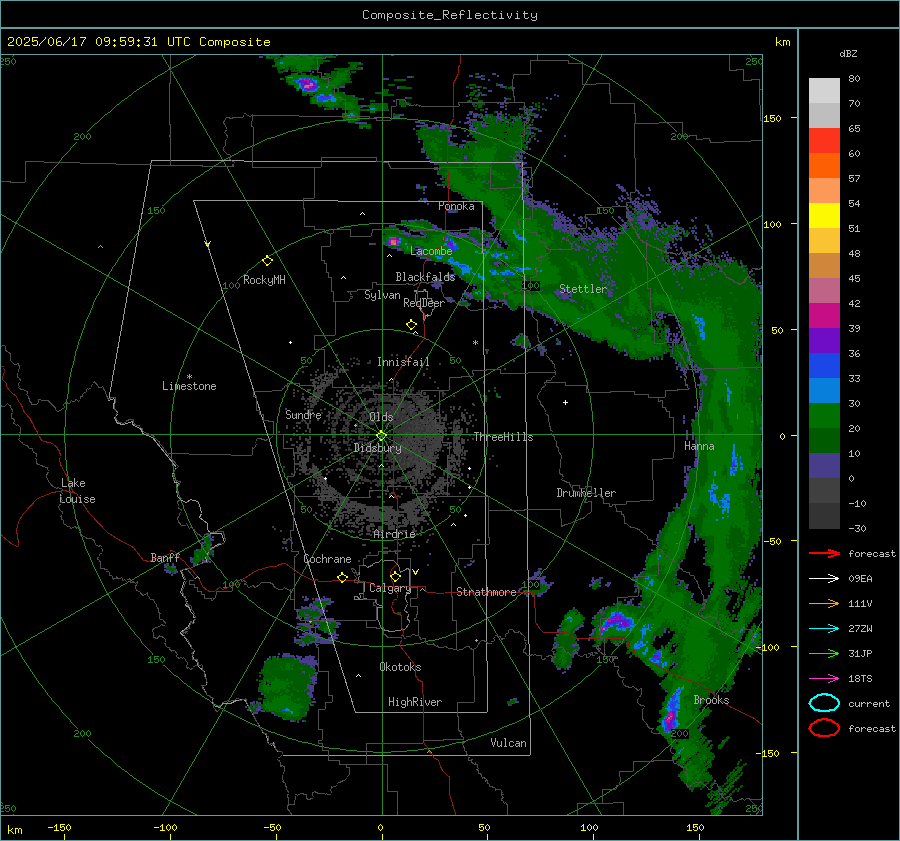Click the 150 tick on right vertical axis

772,118
